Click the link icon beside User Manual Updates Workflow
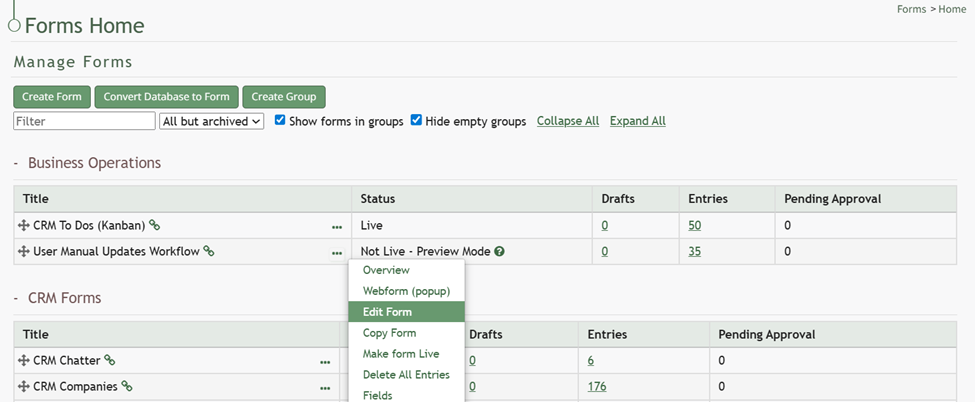The width and height of the screenshot is (975, 402). point(209,252)
